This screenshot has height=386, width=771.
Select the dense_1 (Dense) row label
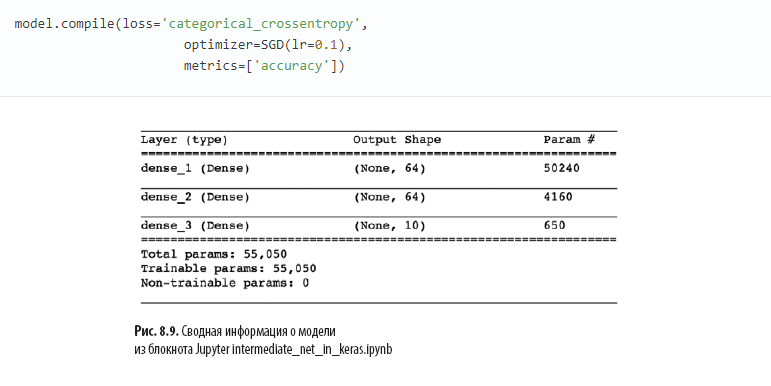point(195,169)
